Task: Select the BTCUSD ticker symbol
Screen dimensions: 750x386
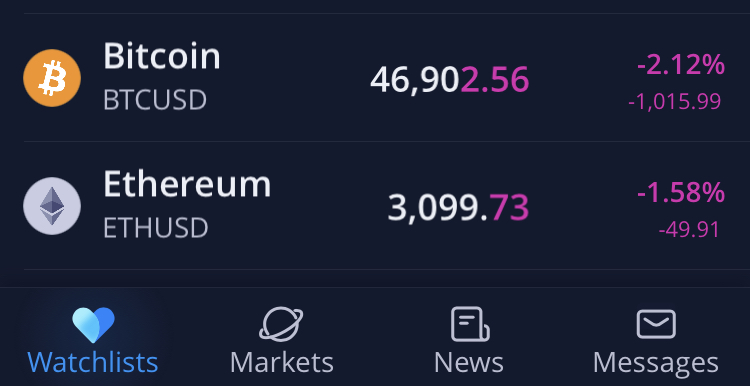Action: coord(155,100)
